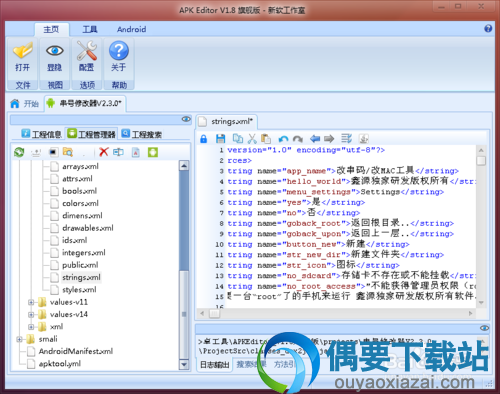Screen dimensions: 500x394
Task: Click the blue help icon at ribbon top-right
Action: [x=488, y=29]
